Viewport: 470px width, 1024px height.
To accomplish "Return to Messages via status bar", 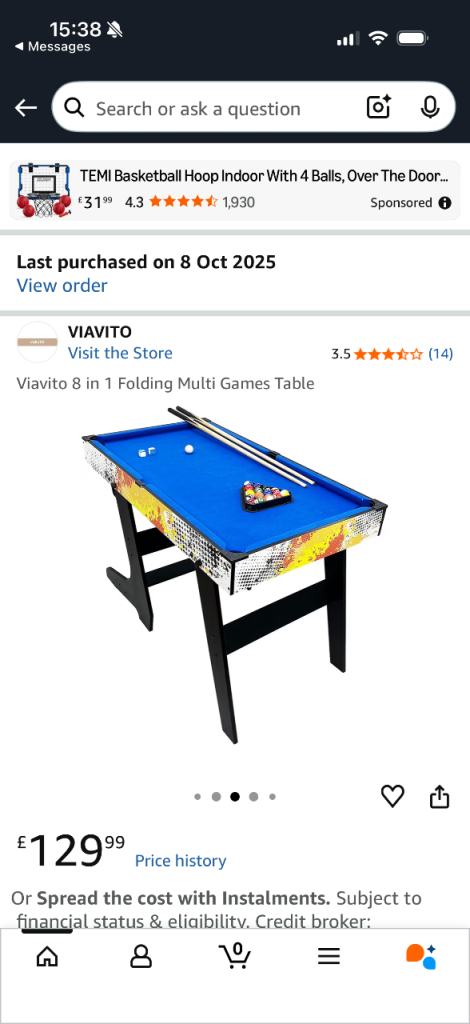I will 52,46.
